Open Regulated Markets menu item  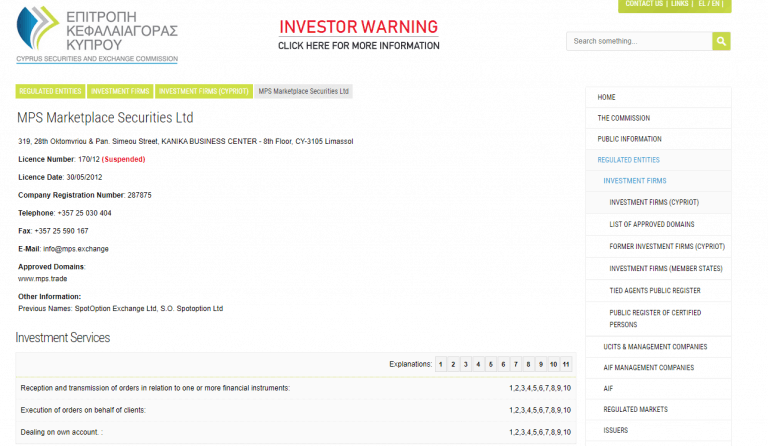pyautogui.click(x=658, y=410)
